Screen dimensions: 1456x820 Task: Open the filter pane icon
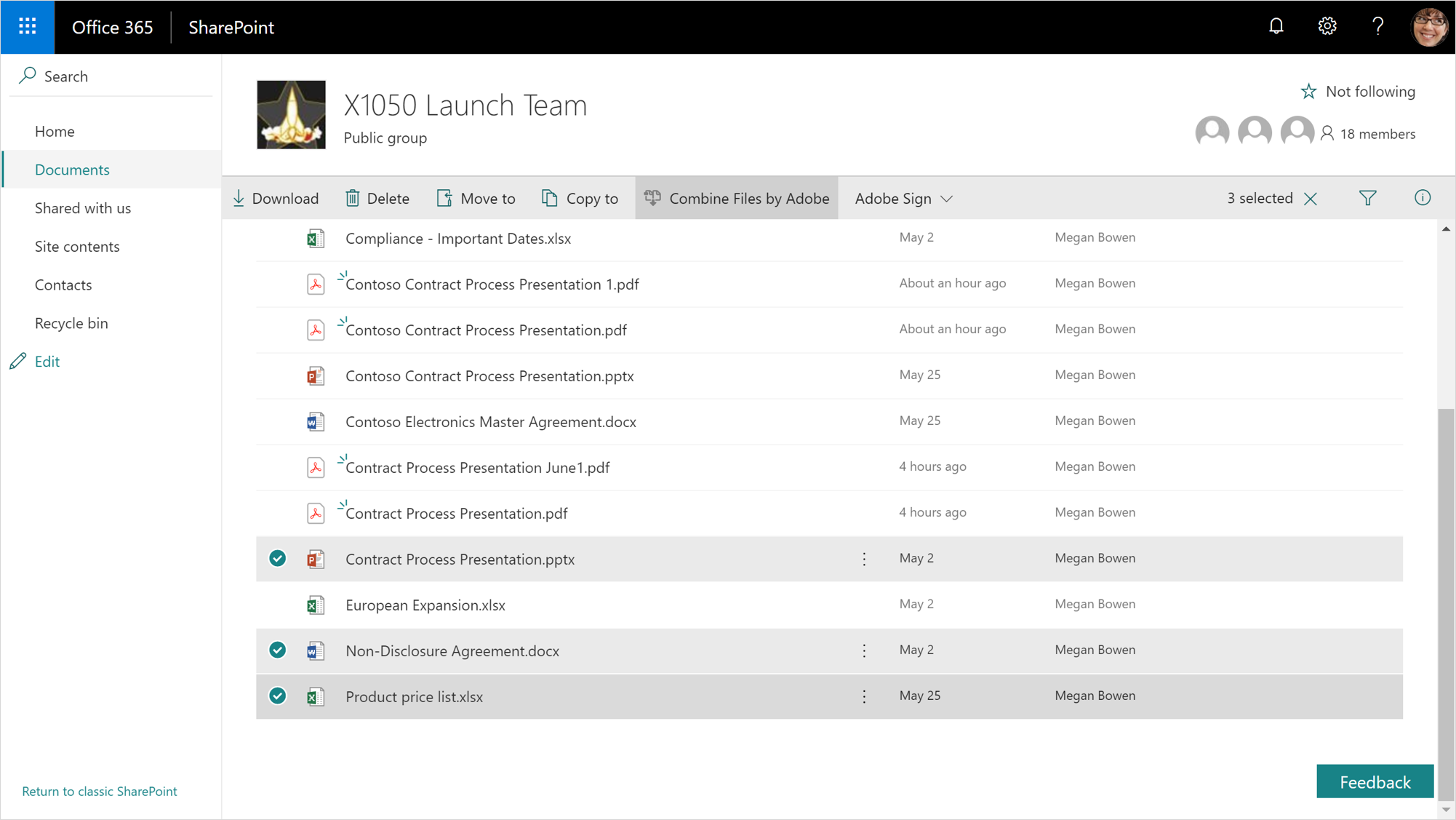click(x=1368, y=198)
